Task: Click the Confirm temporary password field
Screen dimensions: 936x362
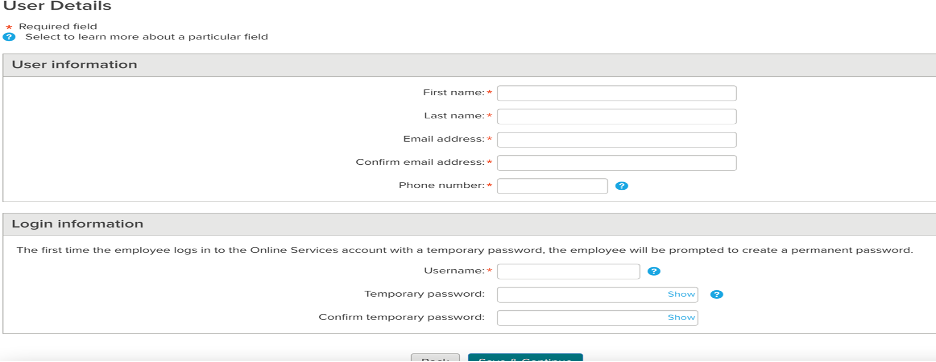Action: tap(598, 318)
